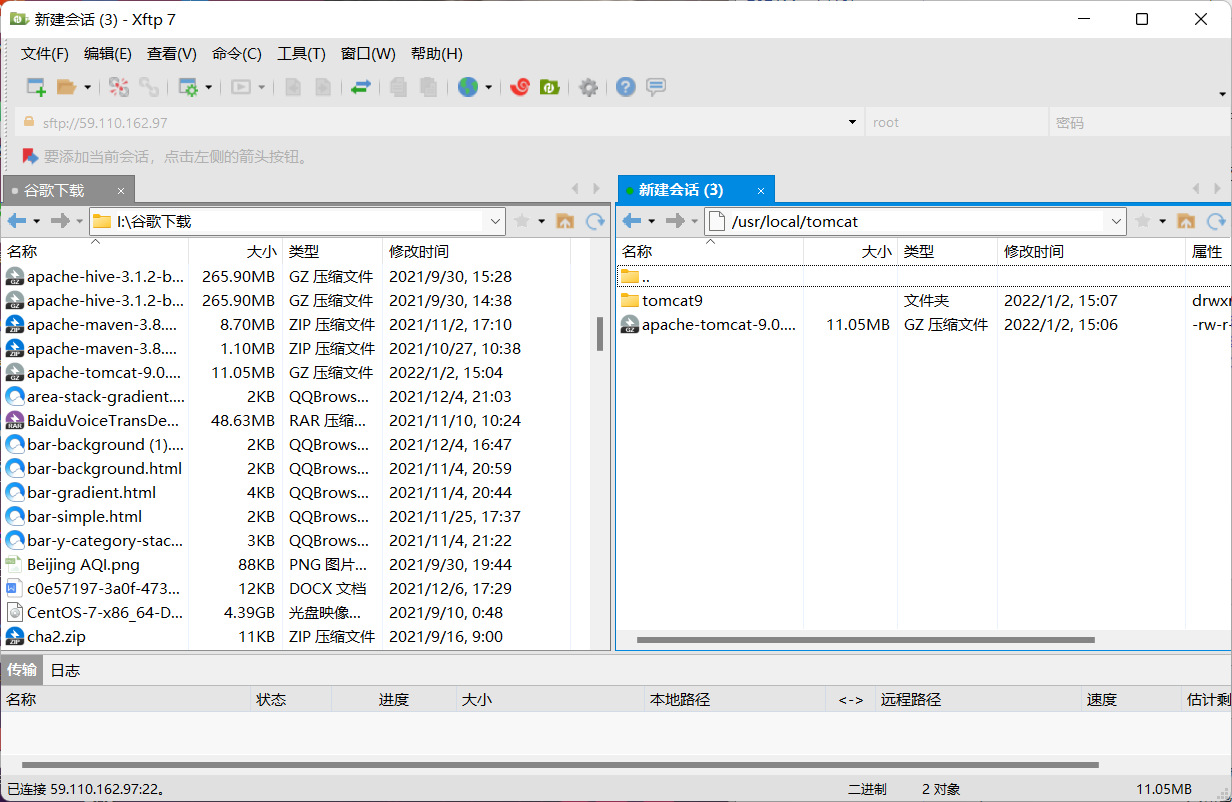Open the 文件(F) menu
Viewport: 1232px width, 802px height.
pyautogui.click(x=45, y=54)
